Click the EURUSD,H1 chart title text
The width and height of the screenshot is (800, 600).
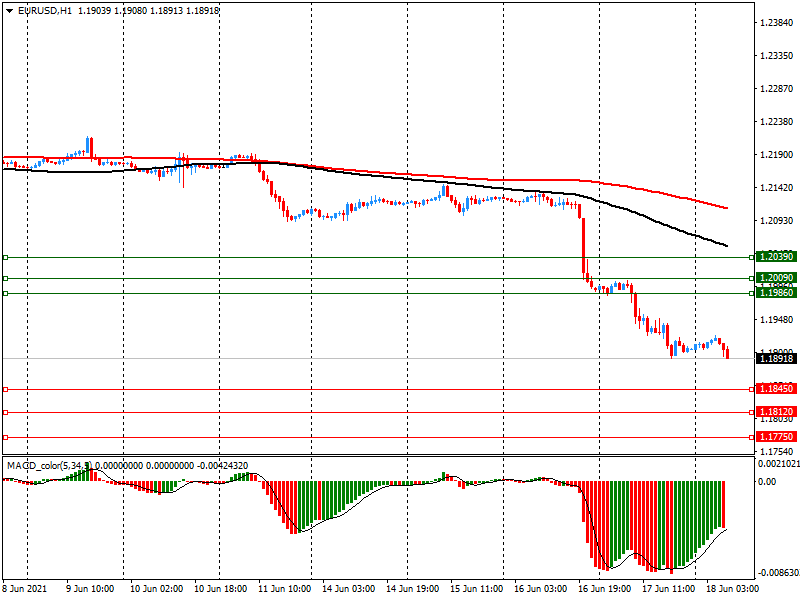point(45,11)
